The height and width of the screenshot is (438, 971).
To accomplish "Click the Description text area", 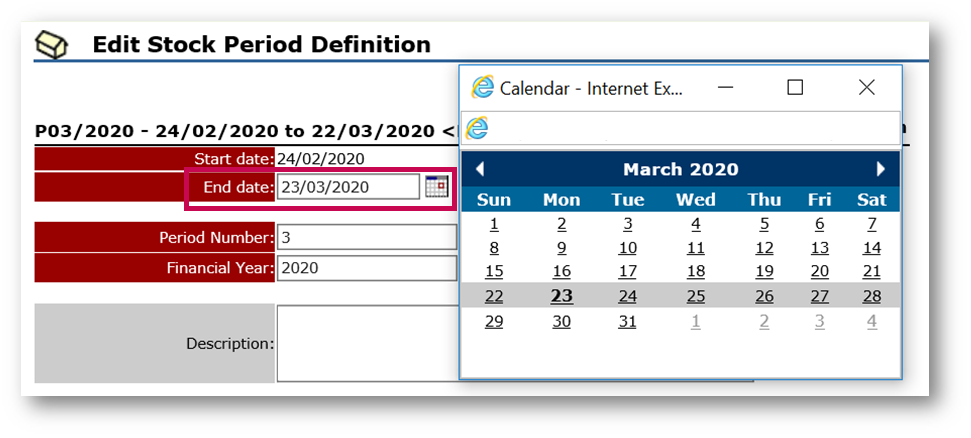I will (367, 343).
